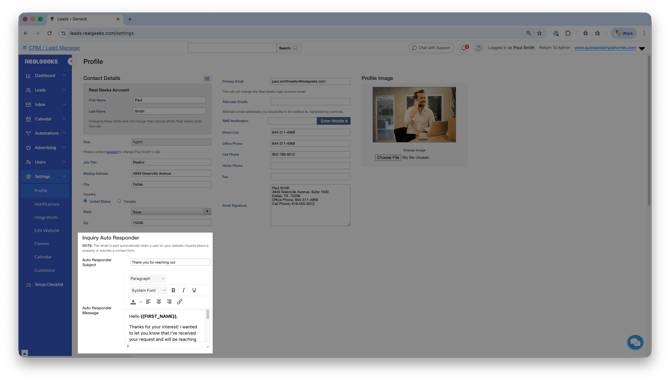Toggle bold formatting in the auto responder editor
The width and height of the screenshot is (670, 382).
tap(173, 290)
